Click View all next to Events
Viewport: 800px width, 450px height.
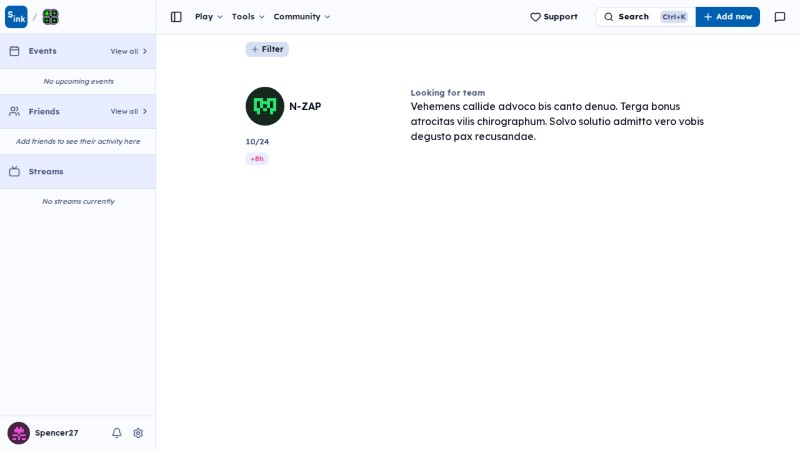point(124,51)
